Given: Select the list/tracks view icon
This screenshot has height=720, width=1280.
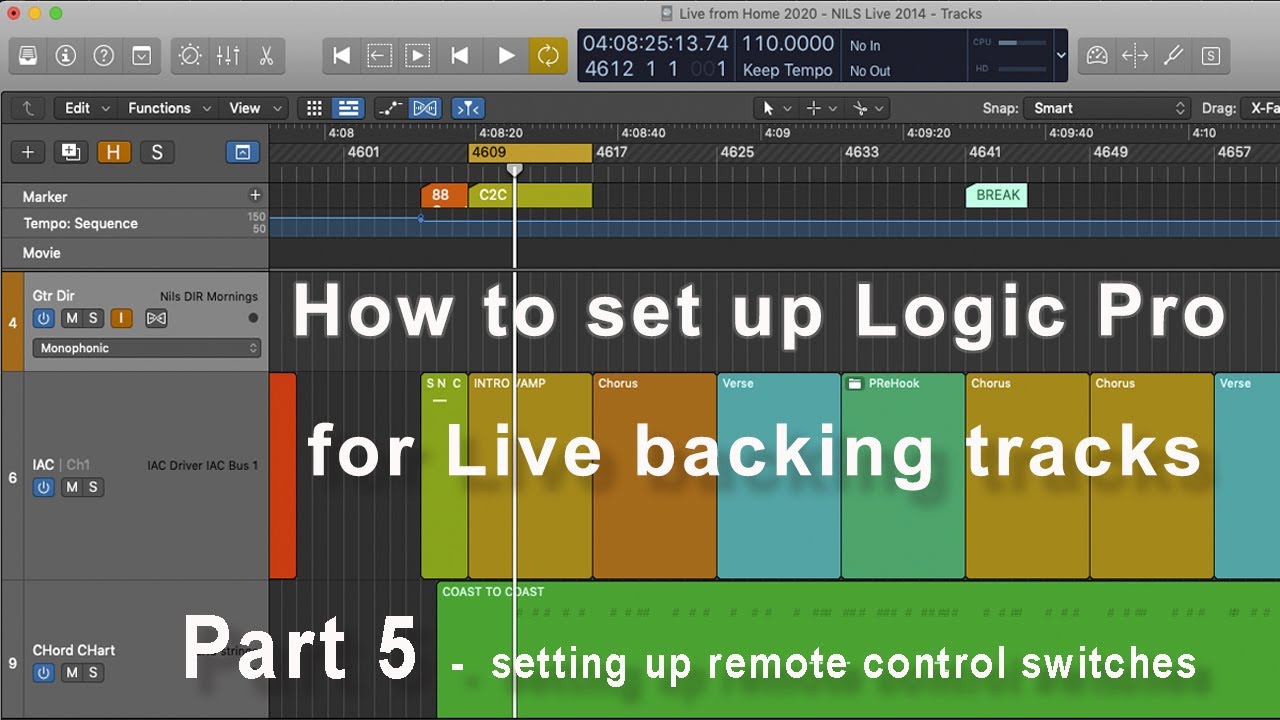Looking at the screenshot, I should coord(348,108).
